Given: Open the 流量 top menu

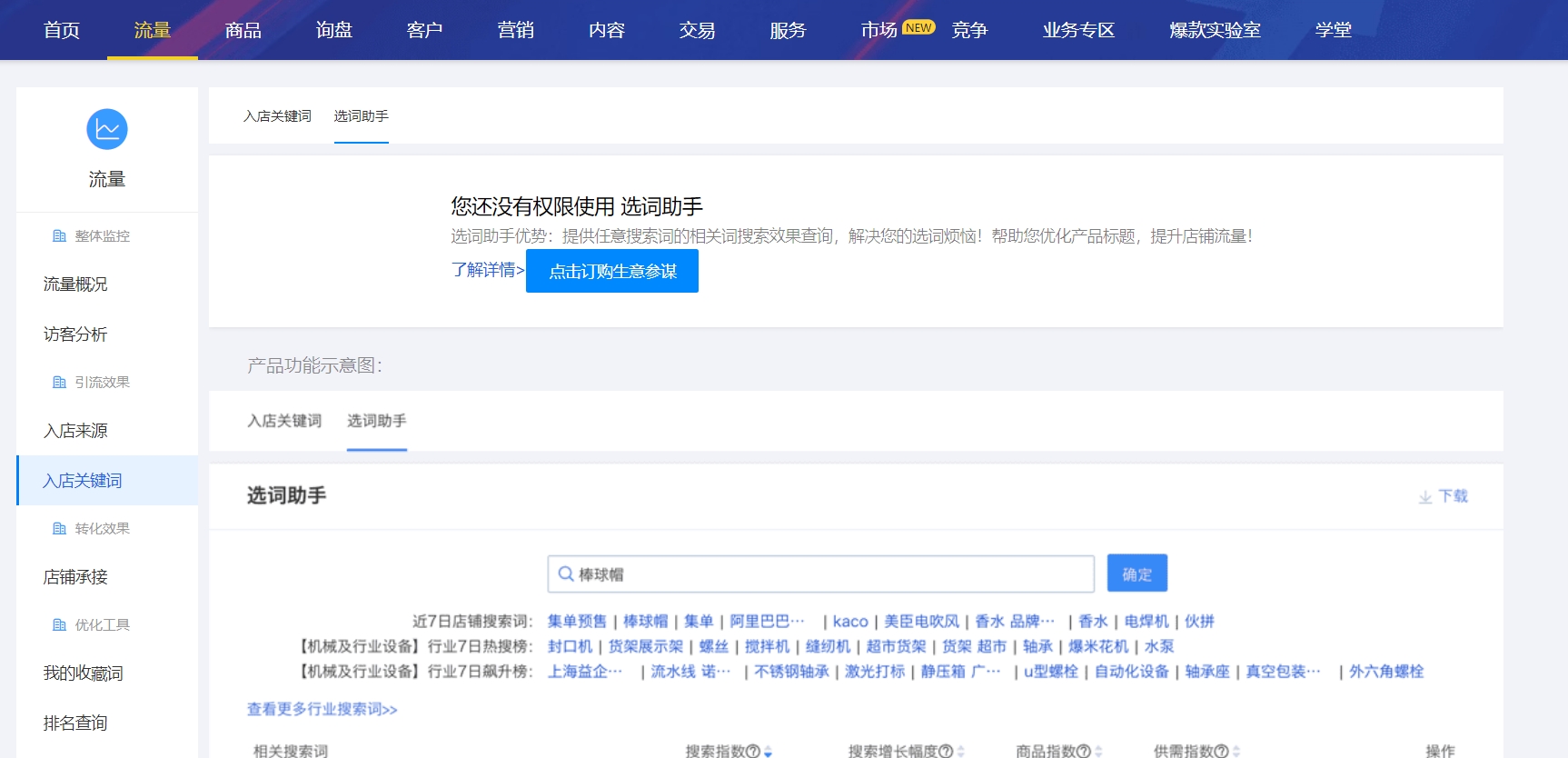Looking at the screenshot, I should click(x=153, y=30).
